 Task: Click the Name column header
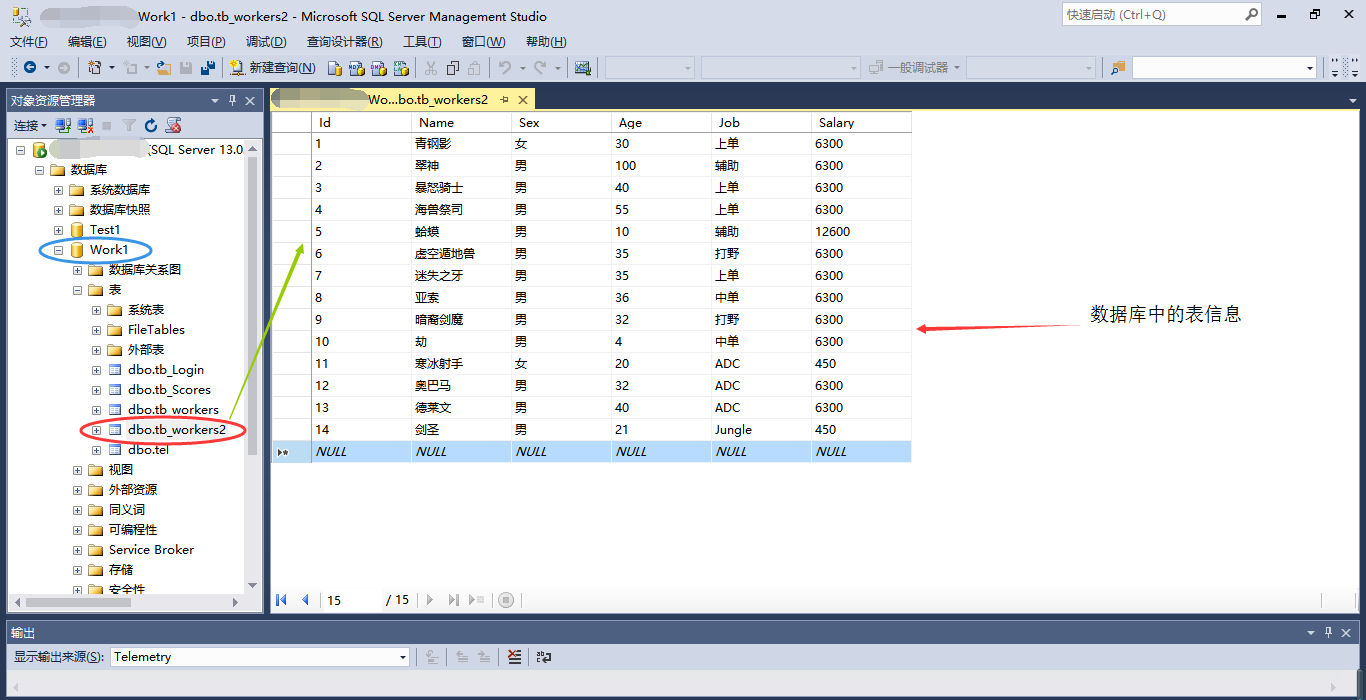pos(461,122)
